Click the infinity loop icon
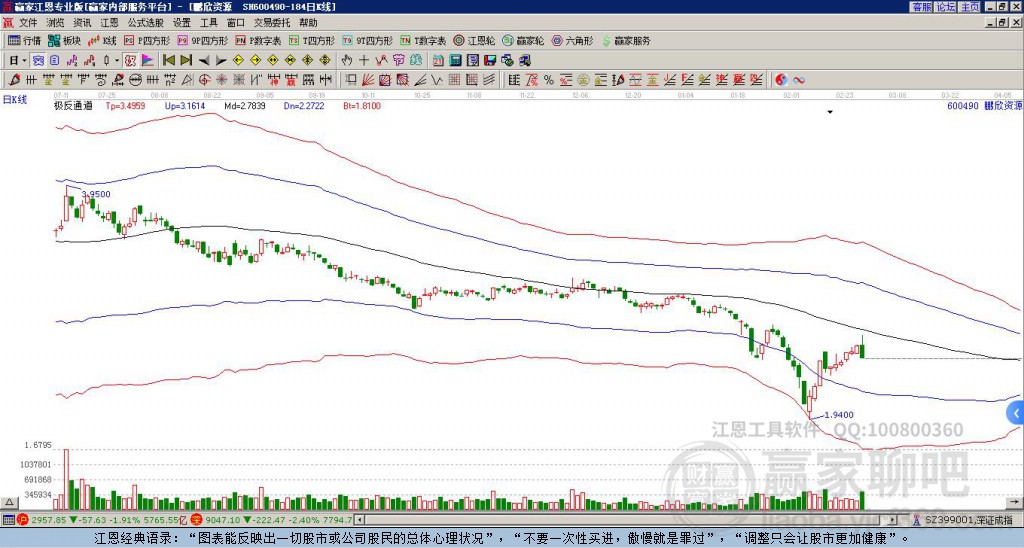This screenshot has height=548, width=1024. tap(799, 80)
